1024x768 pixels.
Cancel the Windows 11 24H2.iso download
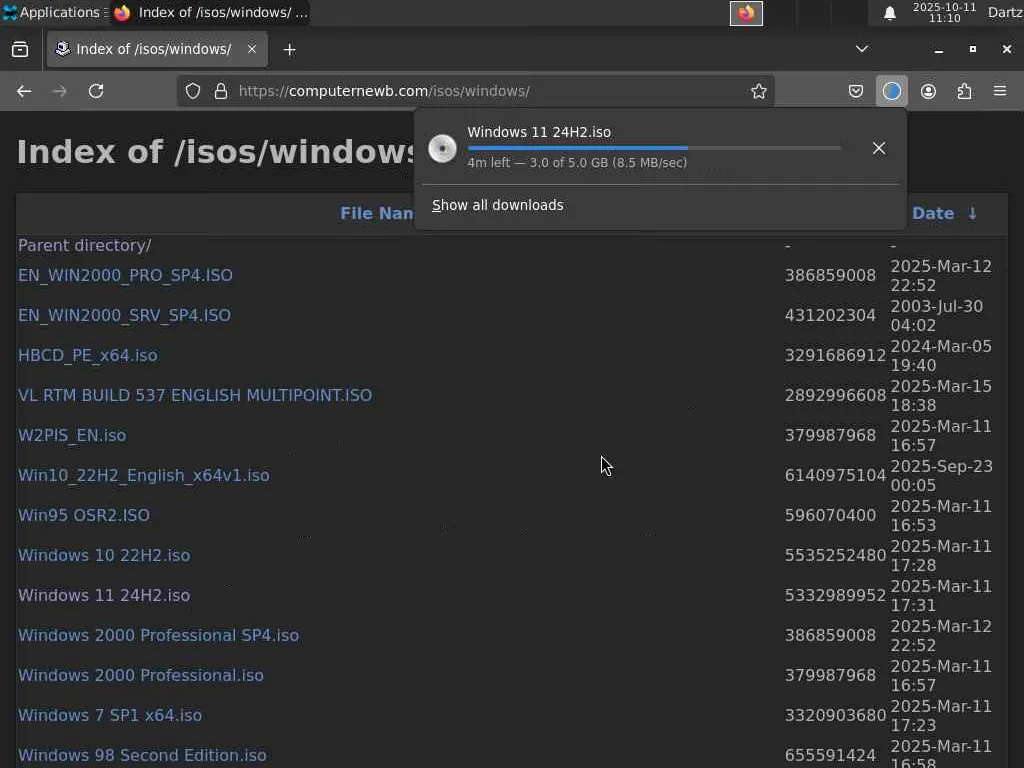(x=879, y=148)
